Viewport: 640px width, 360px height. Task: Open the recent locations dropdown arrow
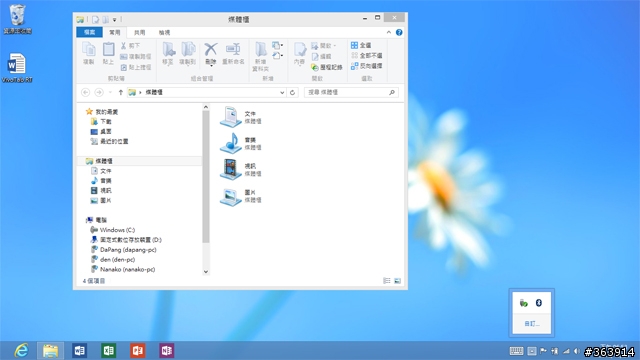click(x=110, y=93)
